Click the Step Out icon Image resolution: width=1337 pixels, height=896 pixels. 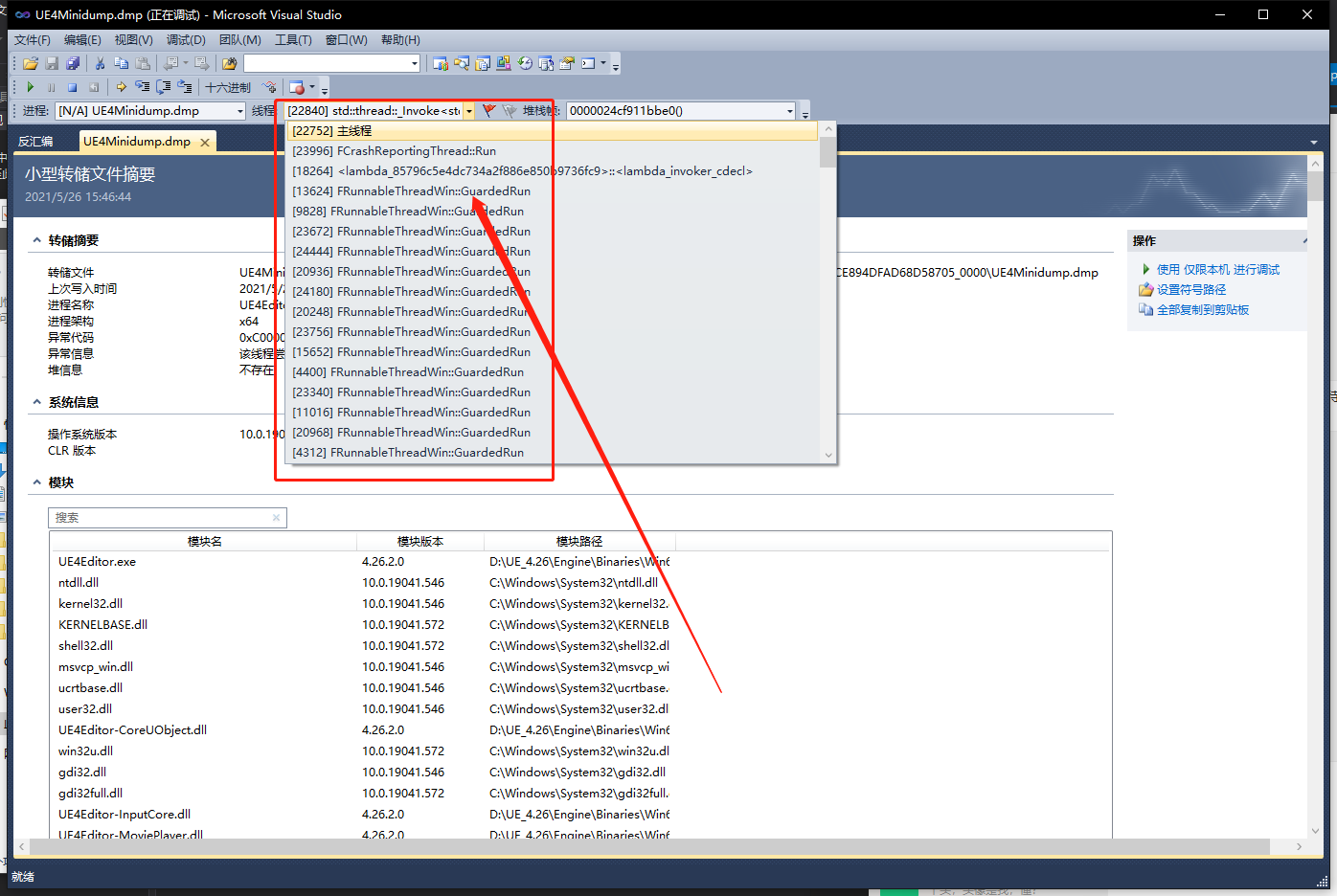(185, 87)
